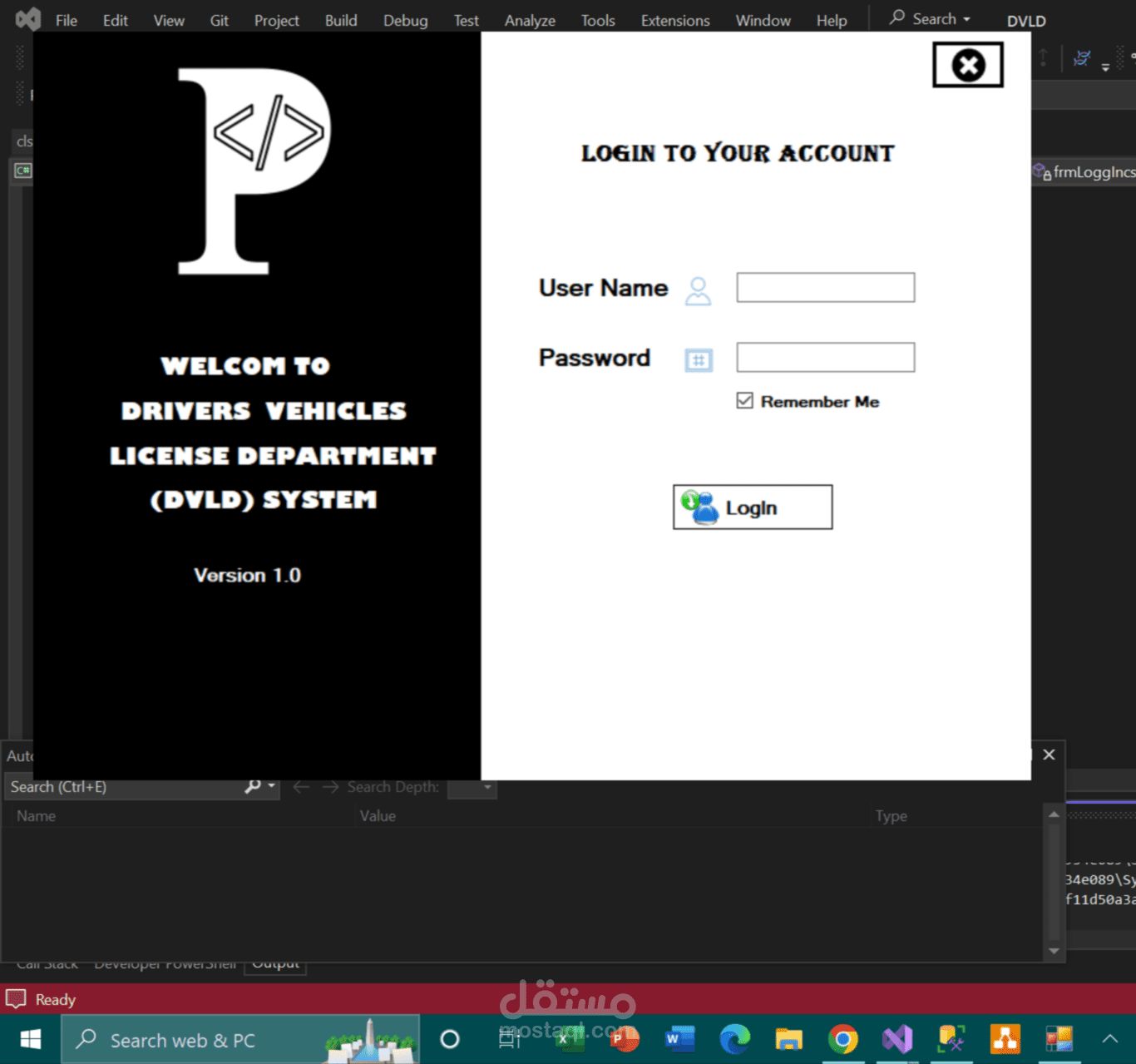Open the toolbar overflow options arrow

[1105, 67]
